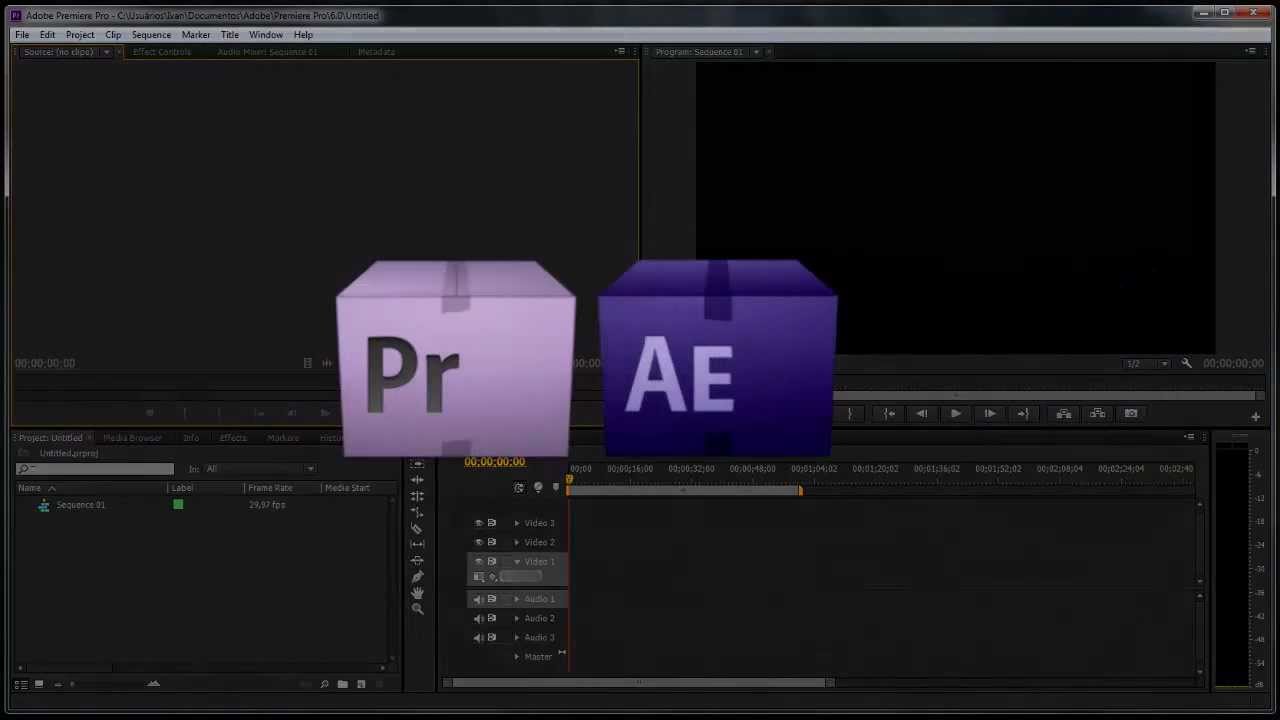Expand the Video 2 track

pyautogui.click(x=517, y=542)
